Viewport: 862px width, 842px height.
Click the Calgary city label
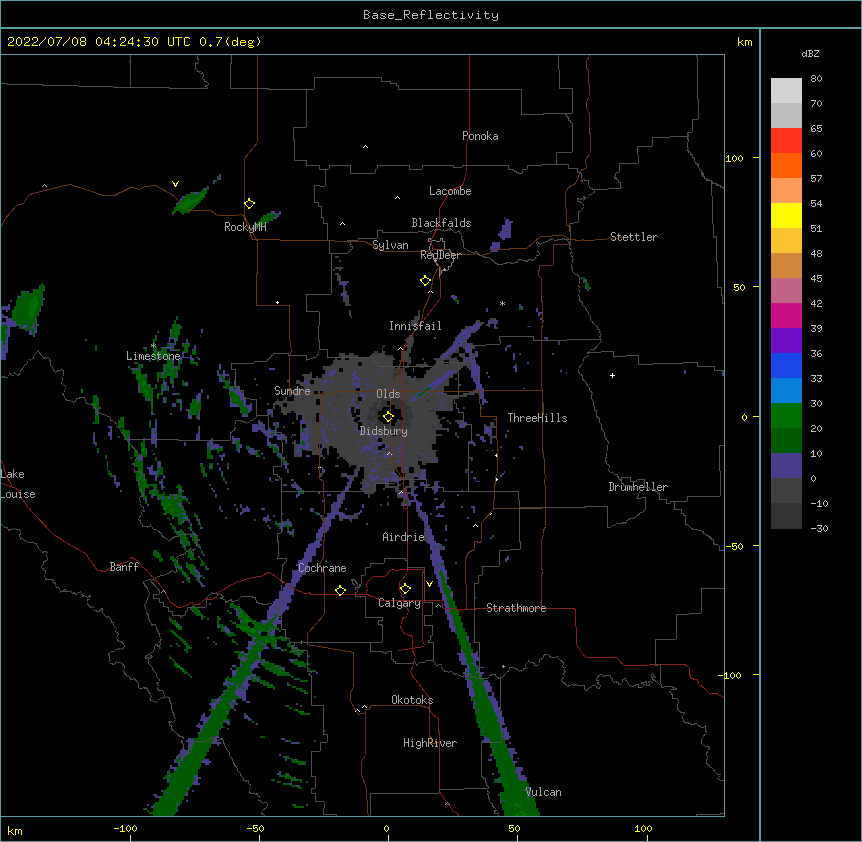point(399,603)
